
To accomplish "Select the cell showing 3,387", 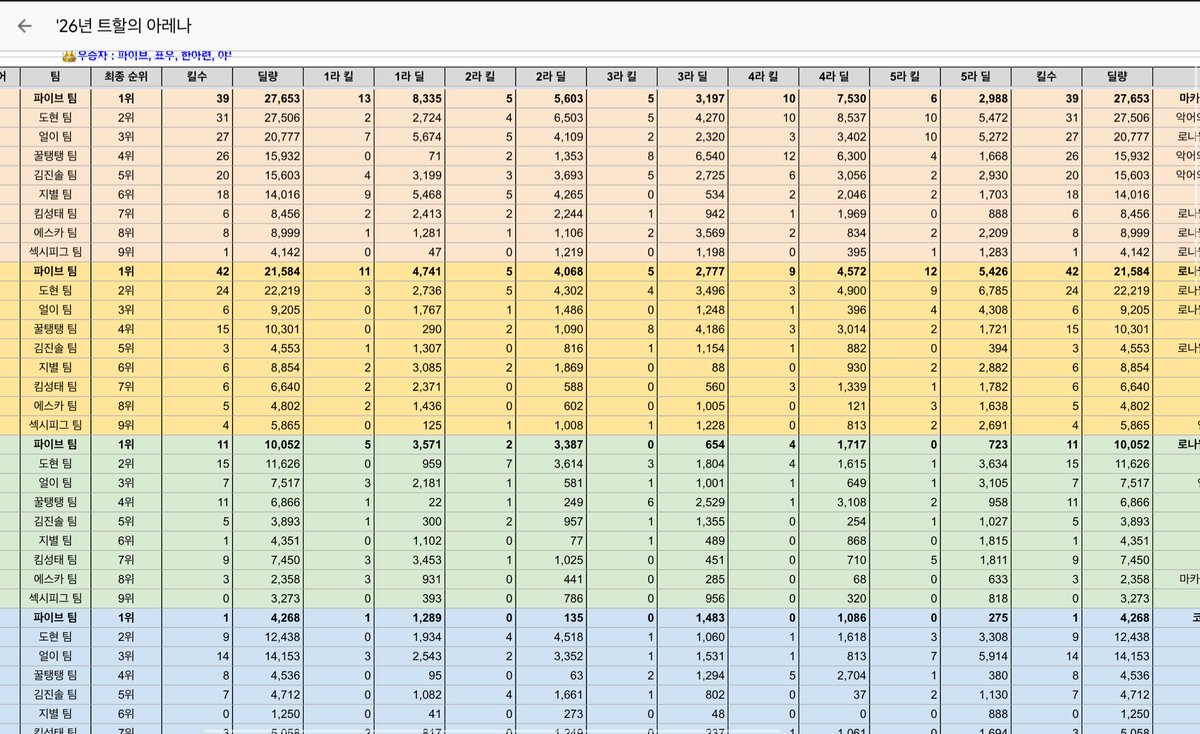I will click(x=552, y=444).
